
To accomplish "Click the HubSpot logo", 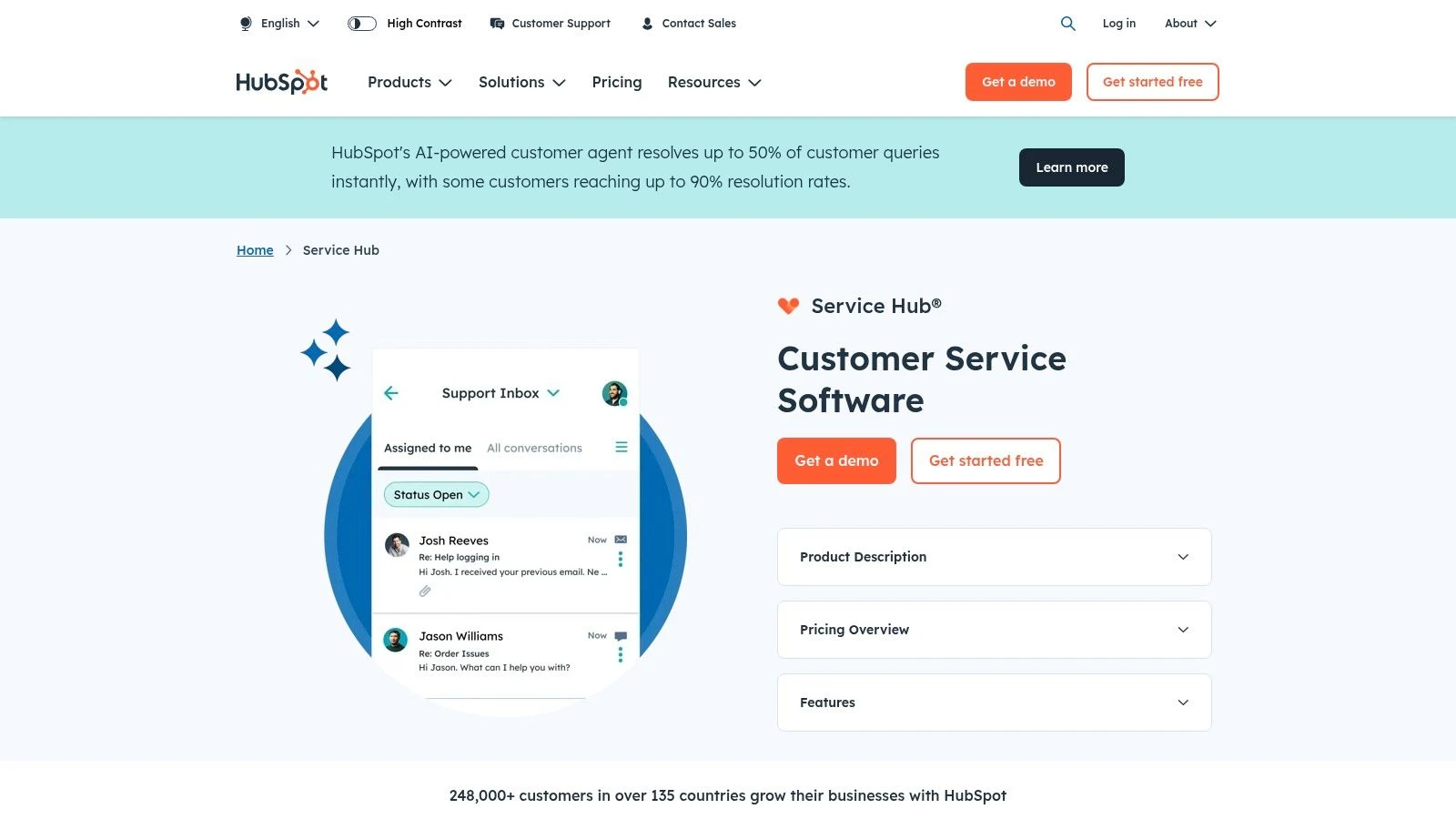I will coord(281,82).
